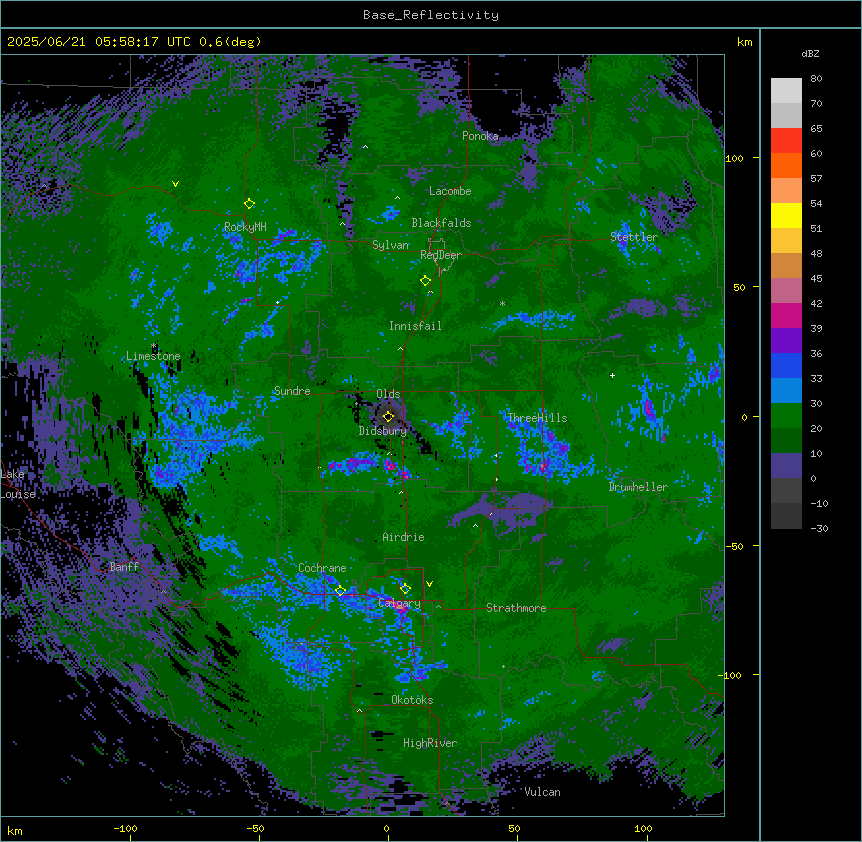Viewport: 862px width, 842px height.
Task: Select the Innisfail map label
Action: point(415,326)
